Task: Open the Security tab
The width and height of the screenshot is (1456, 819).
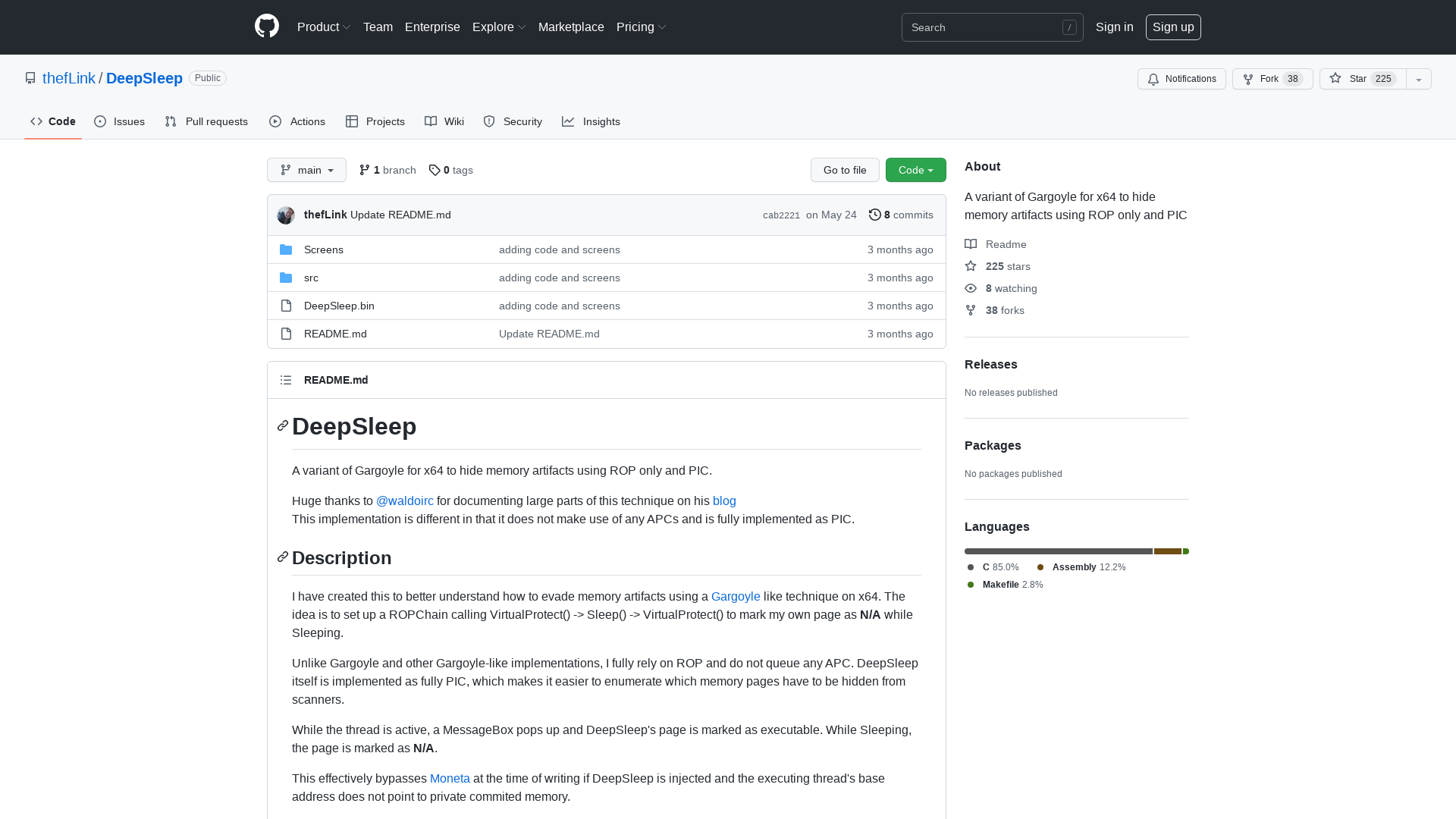Action: (x=513, y=121)
